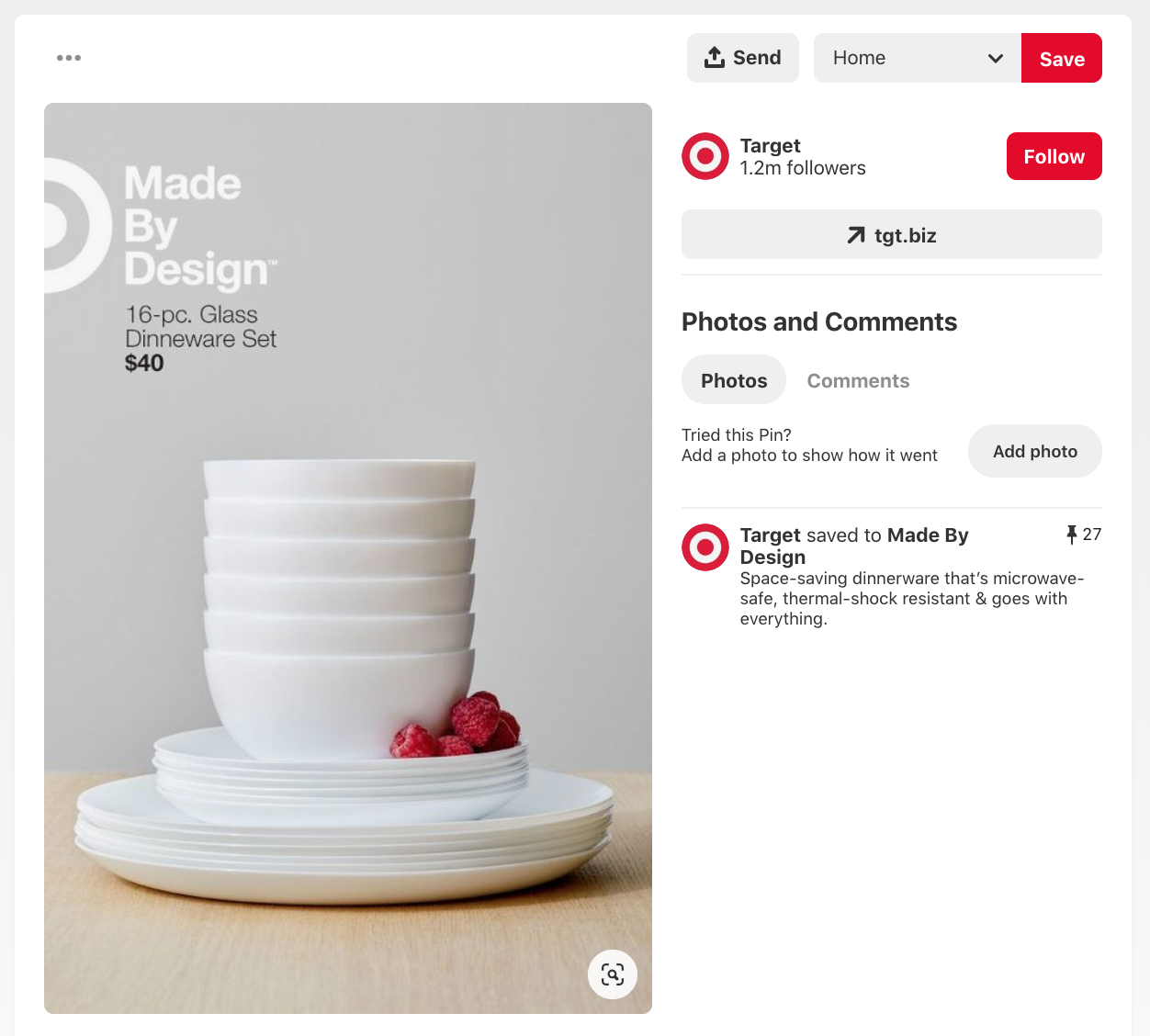This screenshot has height=1036, width=1150.
Task: Open the dinnerware set pin image
Action: 348,558
